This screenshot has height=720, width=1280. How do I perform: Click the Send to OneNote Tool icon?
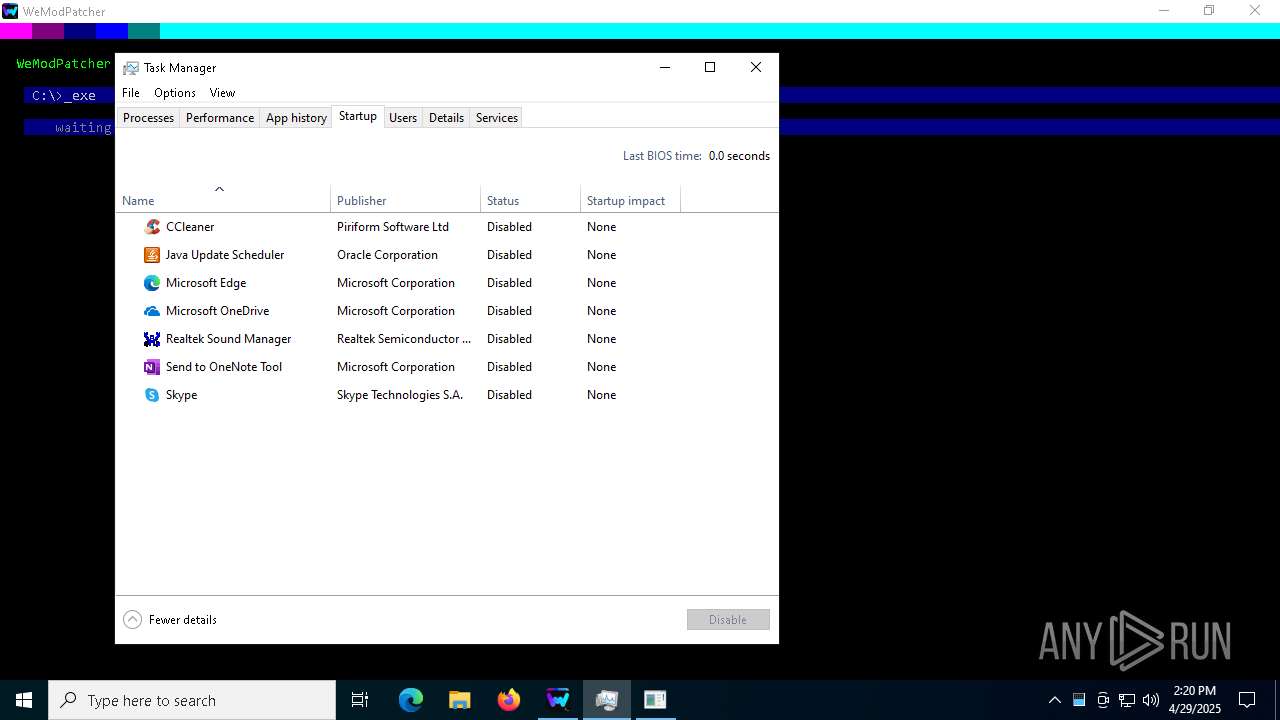pos(152,367)
